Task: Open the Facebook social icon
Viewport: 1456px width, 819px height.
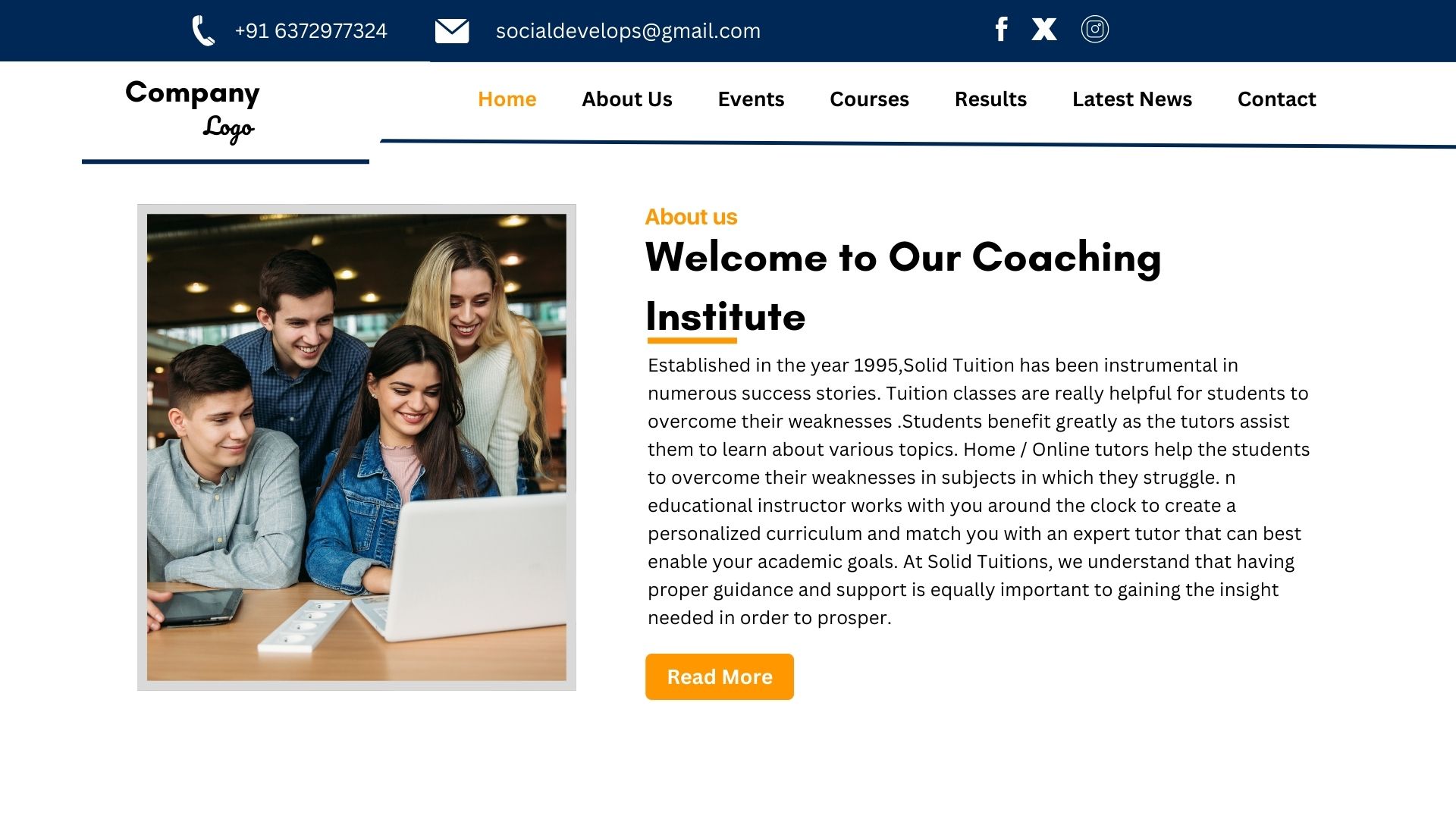Action: (1001, 29)
